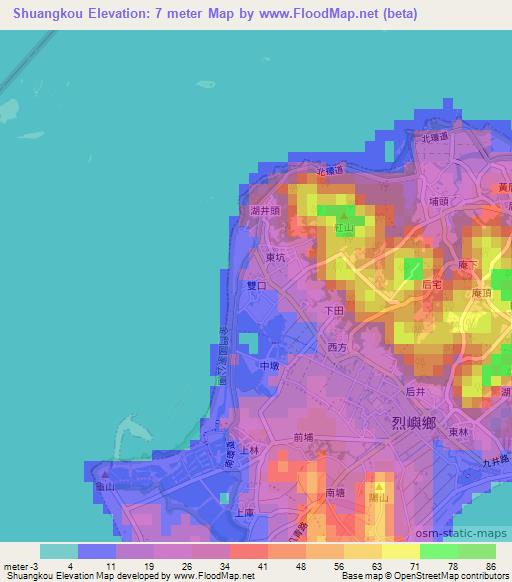
Task: Select the purple legend swatch for 11 to 19 meters
Action: [x=135, y=551]
